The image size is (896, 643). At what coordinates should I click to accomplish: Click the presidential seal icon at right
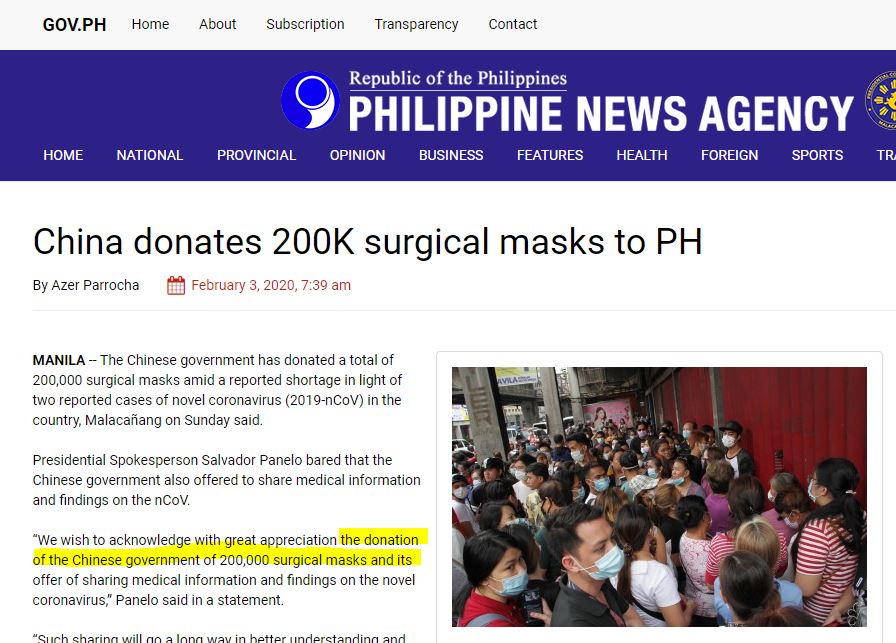click(881, 101)
